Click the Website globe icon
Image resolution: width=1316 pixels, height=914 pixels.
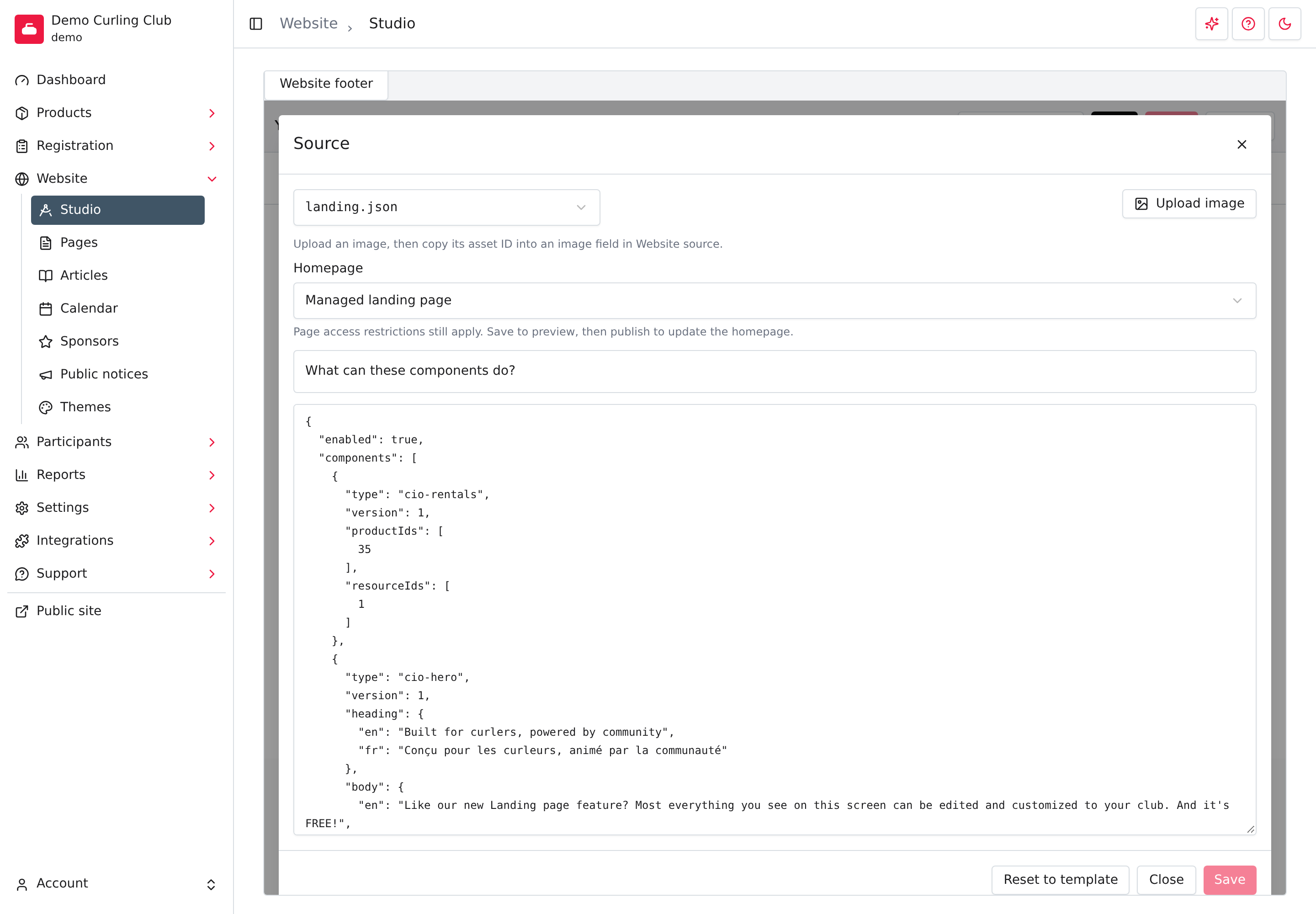(x=22, y=179)
